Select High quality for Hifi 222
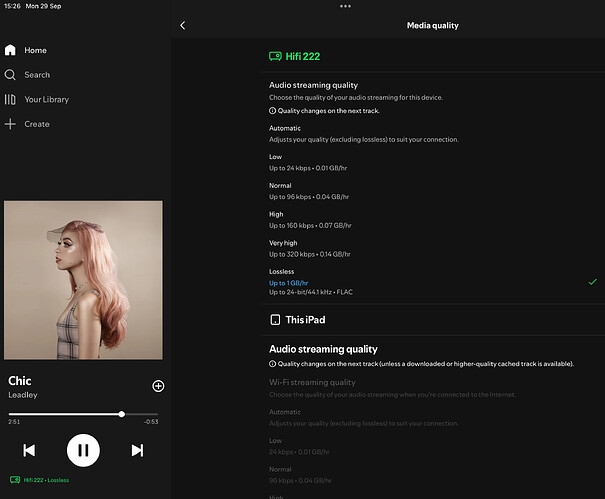 click(x=432, y=220)
